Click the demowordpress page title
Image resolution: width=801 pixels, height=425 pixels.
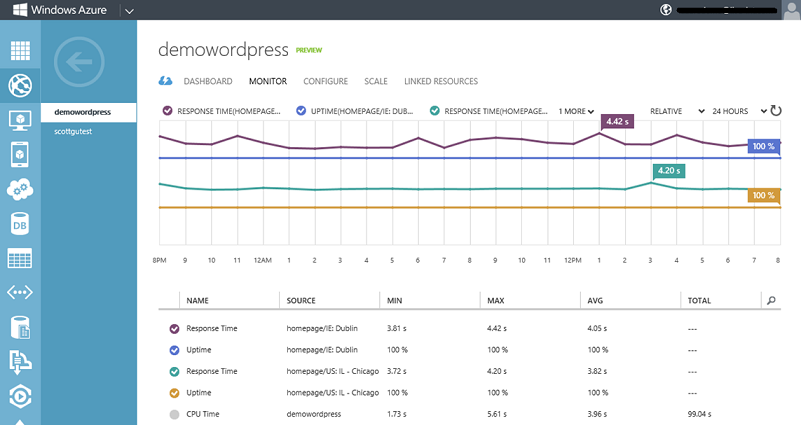(x=223, y=50)
